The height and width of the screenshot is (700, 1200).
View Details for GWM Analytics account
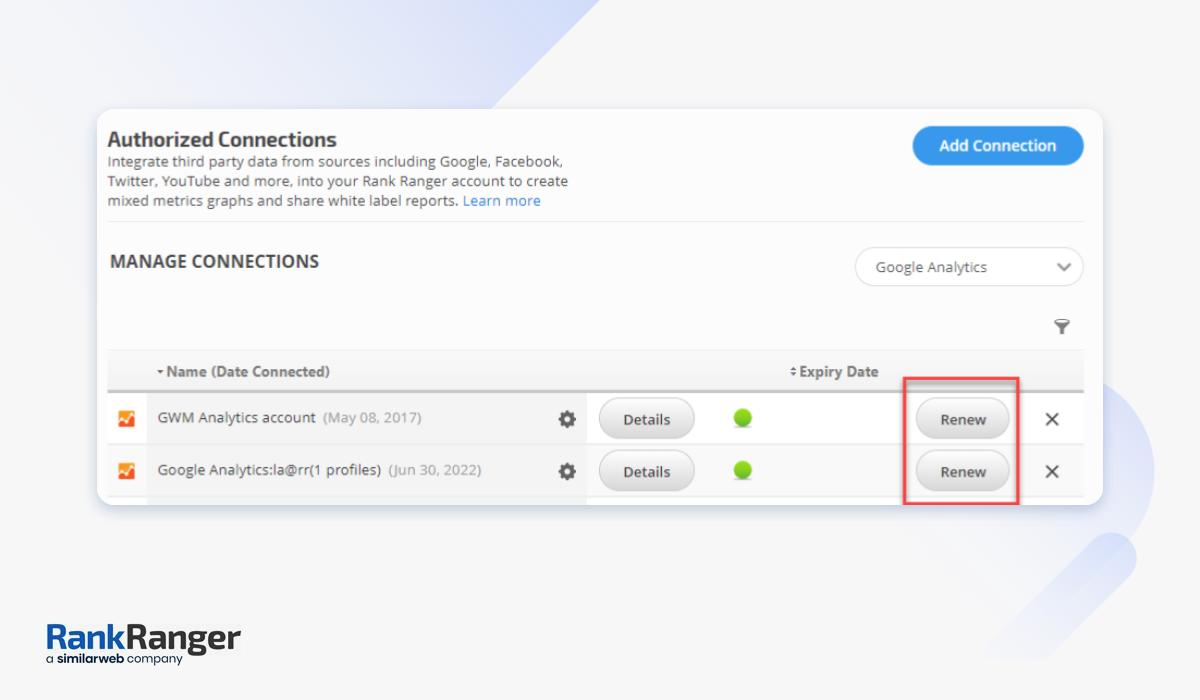tap(646, 420)
